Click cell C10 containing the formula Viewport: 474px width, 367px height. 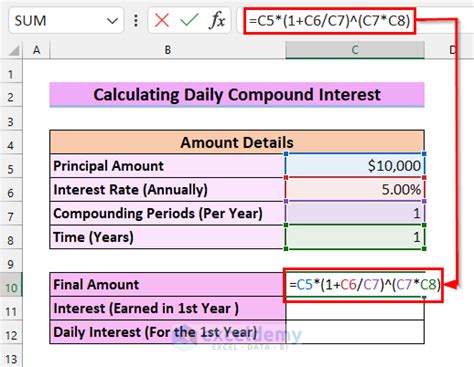355,285
